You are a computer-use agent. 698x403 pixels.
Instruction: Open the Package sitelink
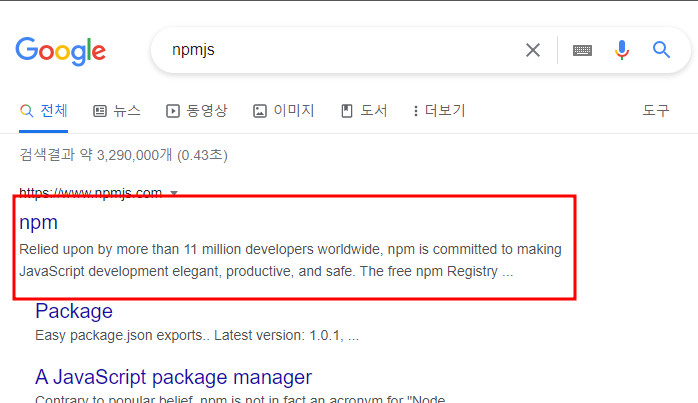[x=74, y=311]
